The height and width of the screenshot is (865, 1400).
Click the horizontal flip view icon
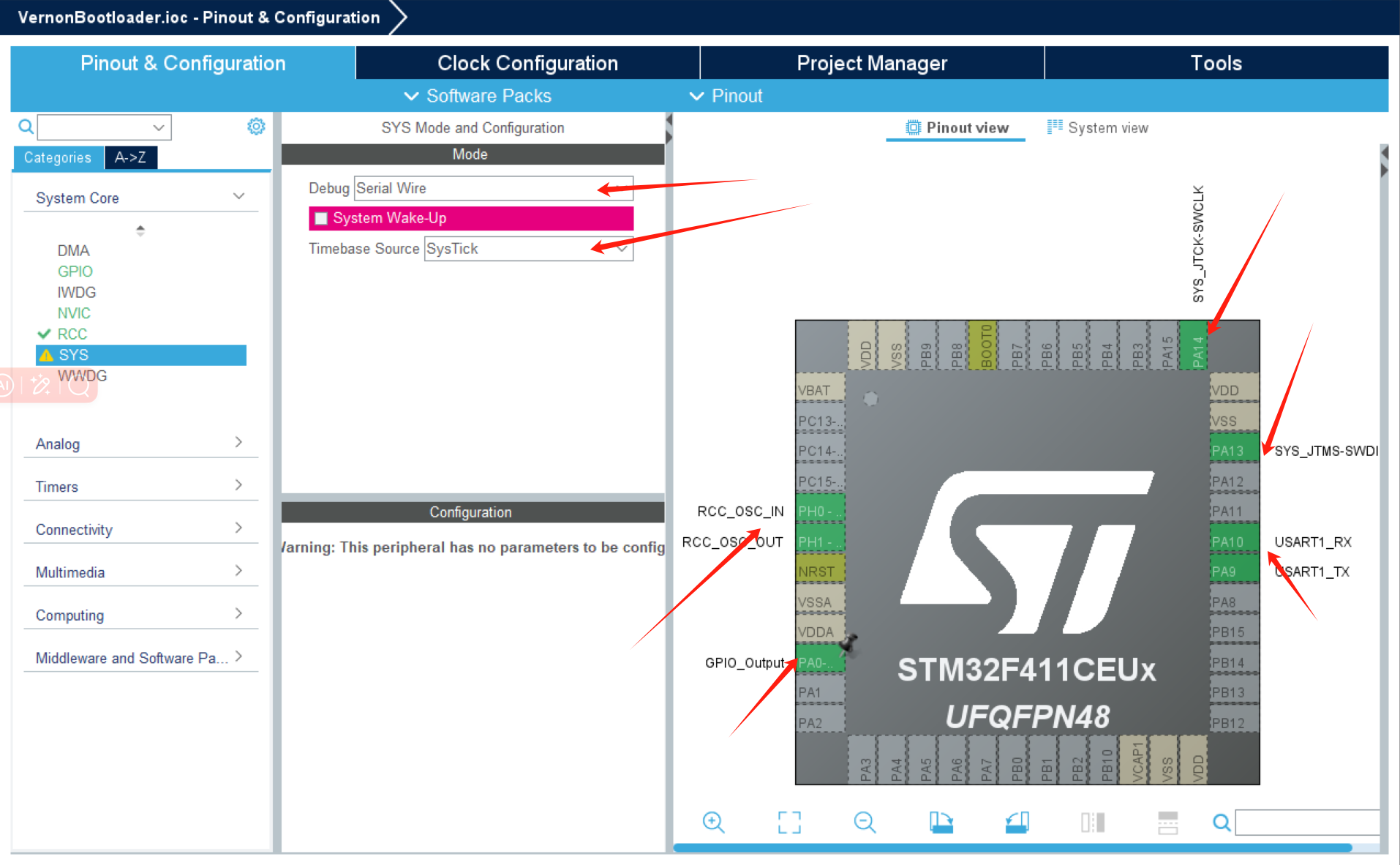pyautogui.click(x=1093, y=823)
